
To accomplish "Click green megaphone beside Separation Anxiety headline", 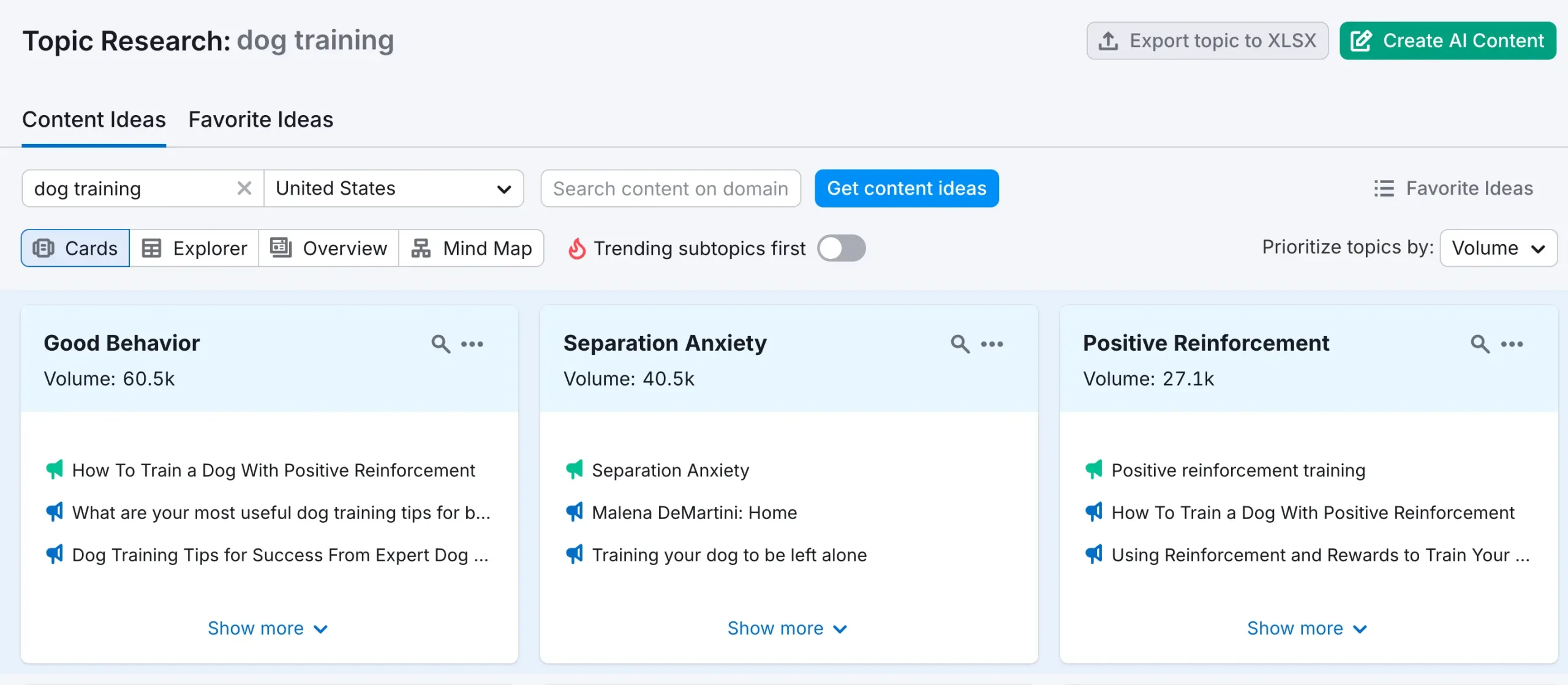I will coord(574,470).
